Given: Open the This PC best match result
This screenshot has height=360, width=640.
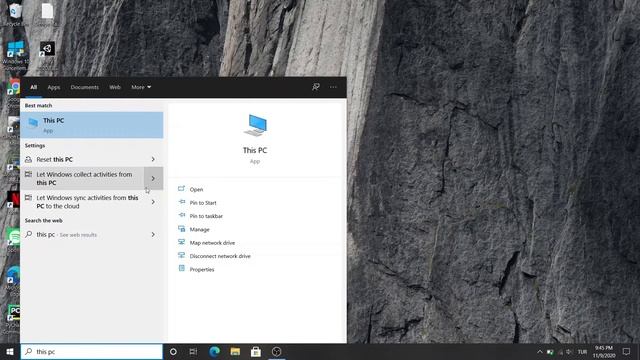Looking at the screenshot, I should [92, 125].
